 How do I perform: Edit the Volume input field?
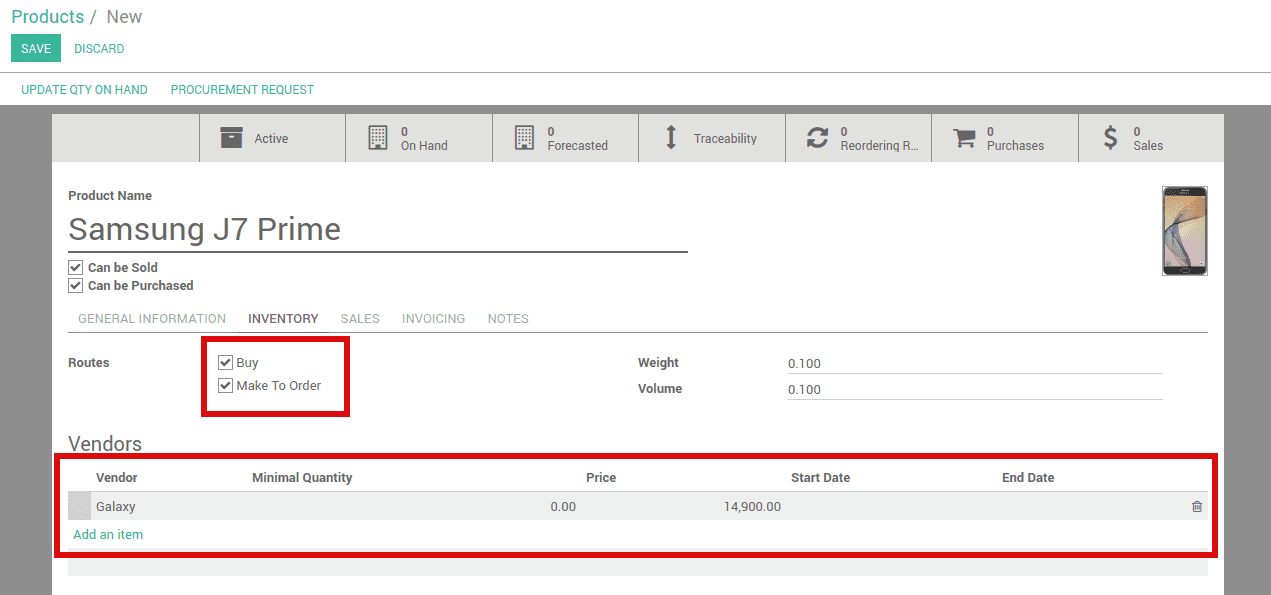coord(975,390)
